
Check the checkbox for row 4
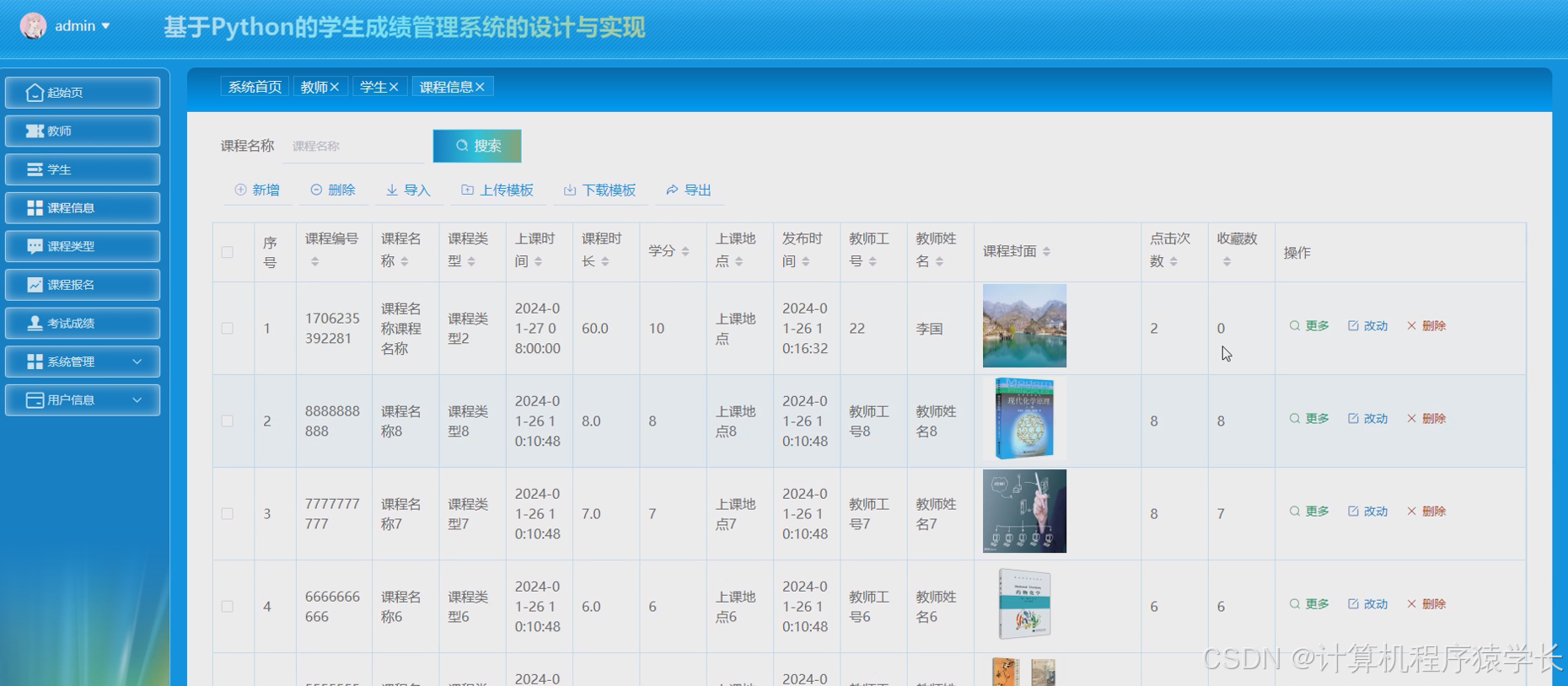228,607
